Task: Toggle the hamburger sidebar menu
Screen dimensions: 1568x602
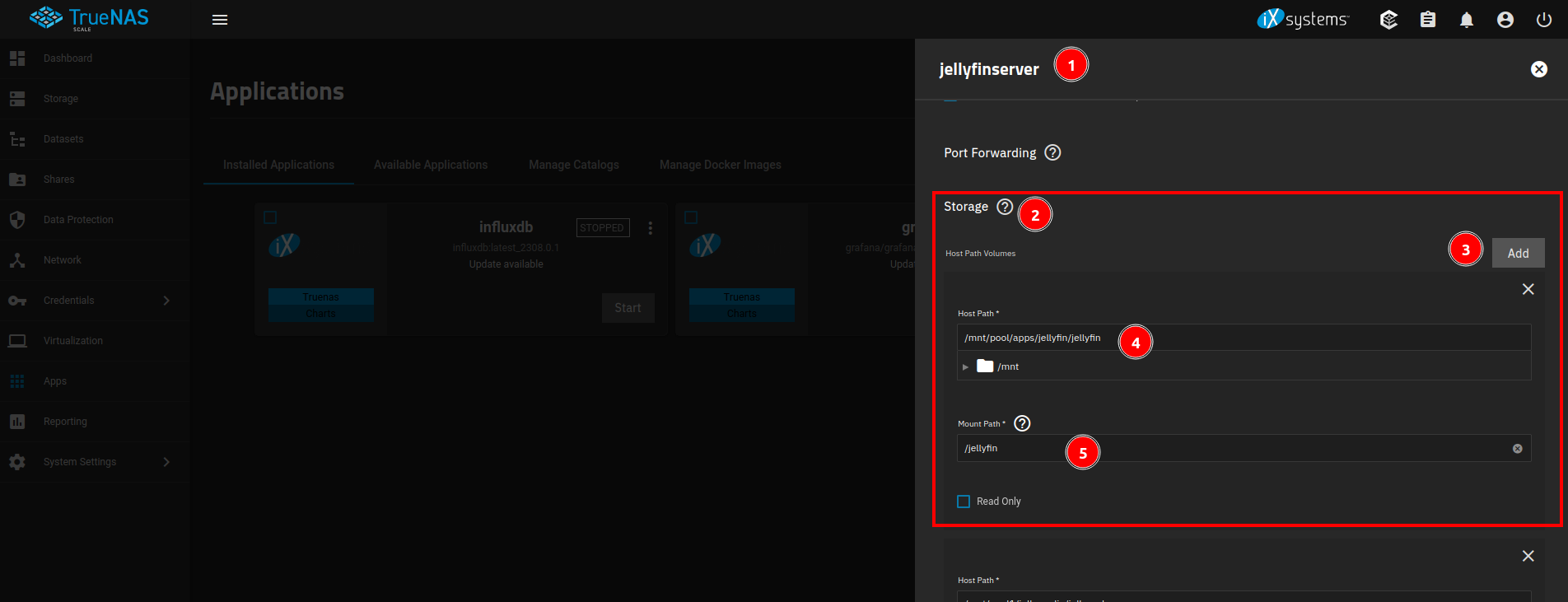Action: (220, 20)
